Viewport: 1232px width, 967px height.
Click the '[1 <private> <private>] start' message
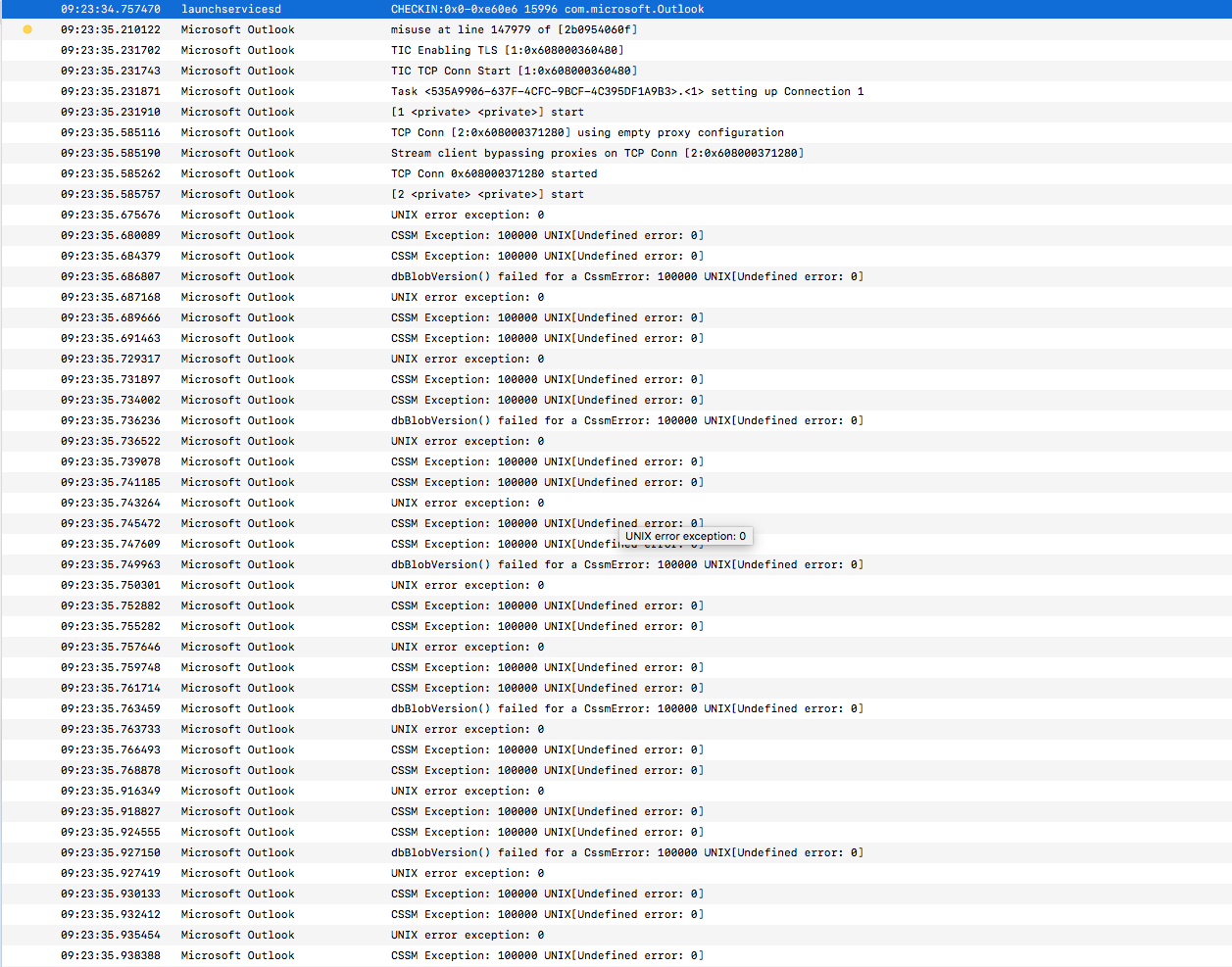[x=487, y=112]
